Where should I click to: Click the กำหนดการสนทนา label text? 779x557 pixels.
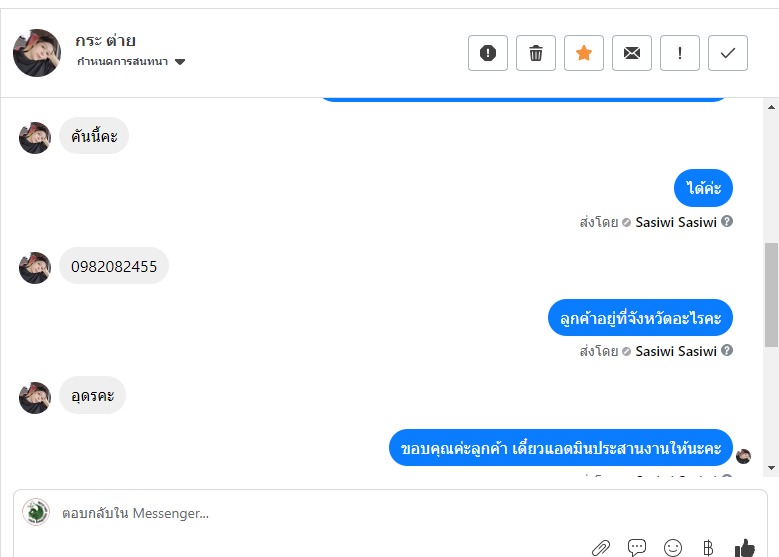click(x=122, y=62)
